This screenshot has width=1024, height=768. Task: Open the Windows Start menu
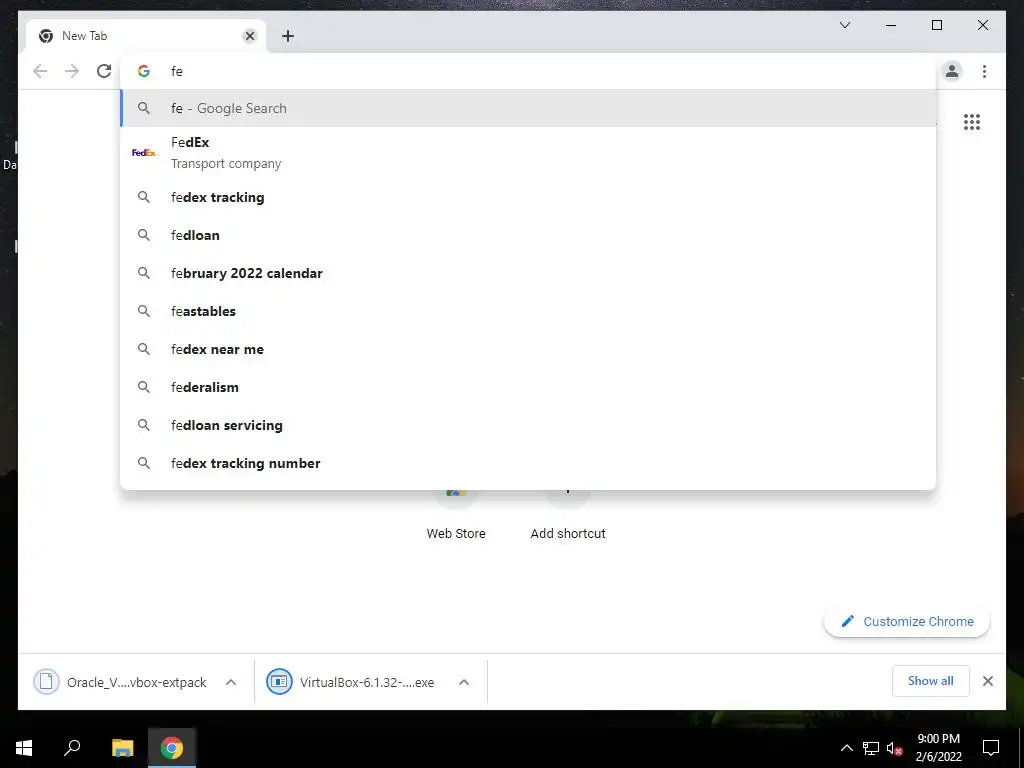click(x=24, y=748)
